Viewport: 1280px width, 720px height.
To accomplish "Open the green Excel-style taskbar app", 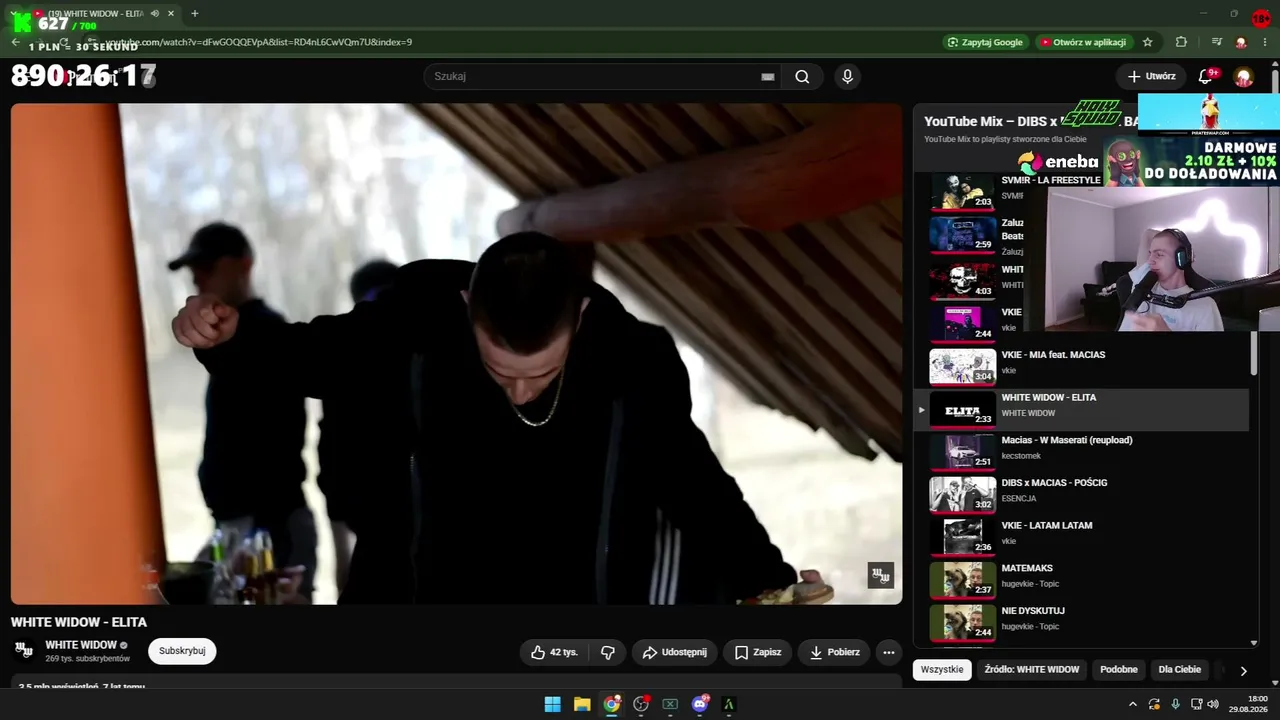I will point(670,704).
